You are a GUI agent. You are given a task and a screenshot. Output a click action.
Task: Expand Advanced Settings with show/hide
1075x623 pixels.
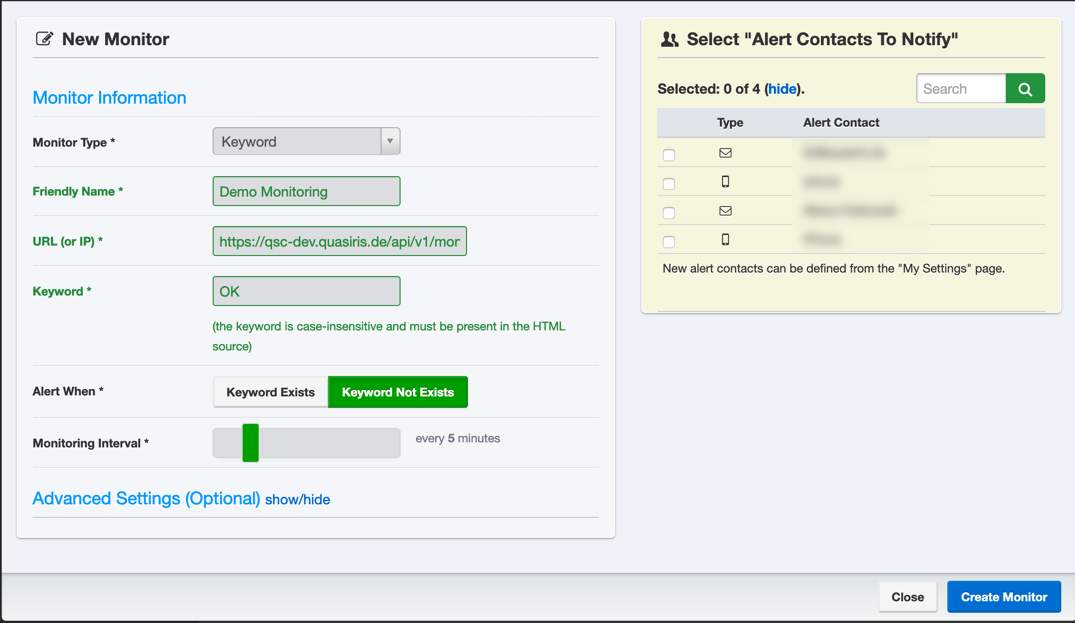297,500
